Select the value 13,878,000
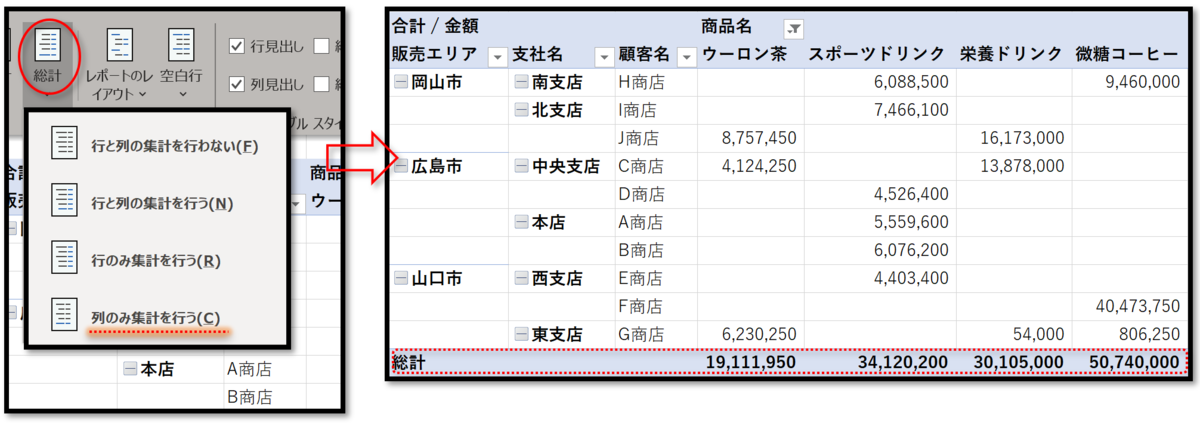The image size is (1200, 423). click(1021, 167)
